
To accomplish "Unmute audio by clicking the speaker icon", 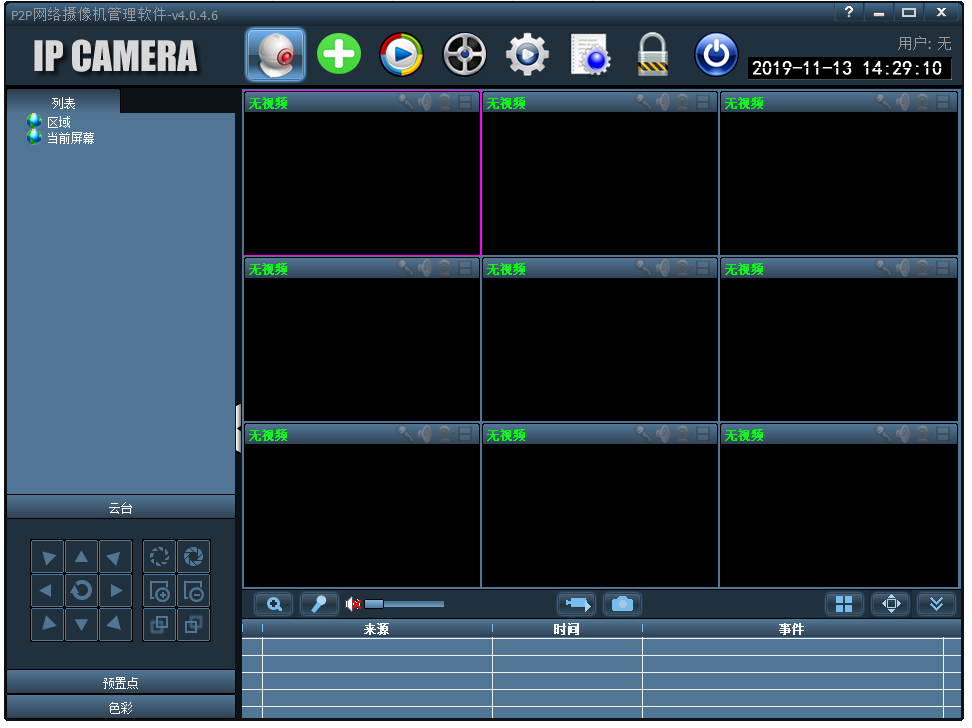I will click(x=351, y=603).
